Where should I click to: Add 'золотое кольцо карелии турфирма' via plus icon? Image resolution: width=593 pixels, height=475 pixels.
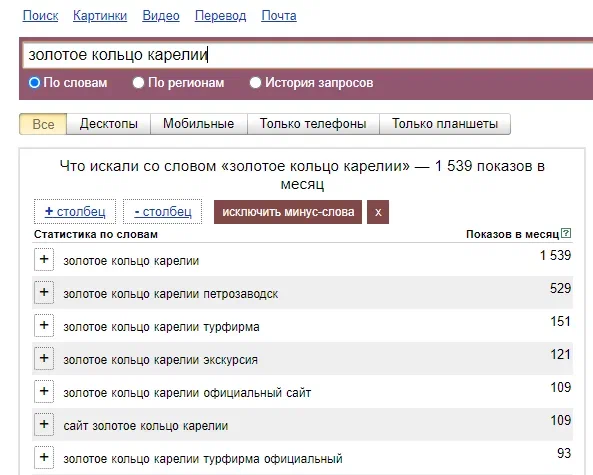(x=44, y=325)
